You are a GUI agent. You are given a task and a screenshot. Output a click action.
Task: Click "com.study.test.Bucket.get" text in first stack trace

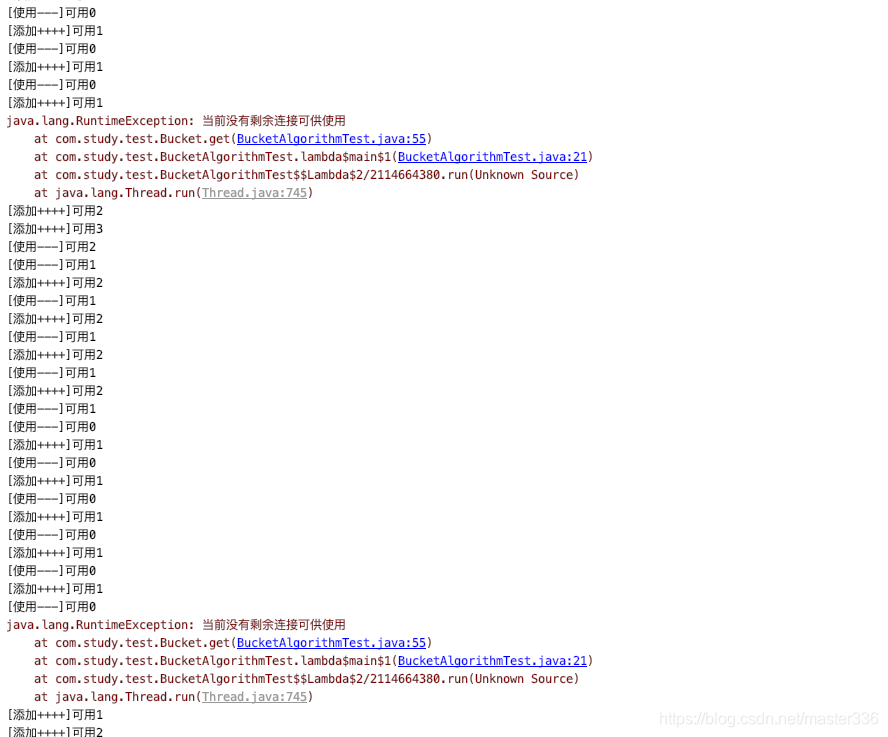pyautogui.click(x=143, y=139)
